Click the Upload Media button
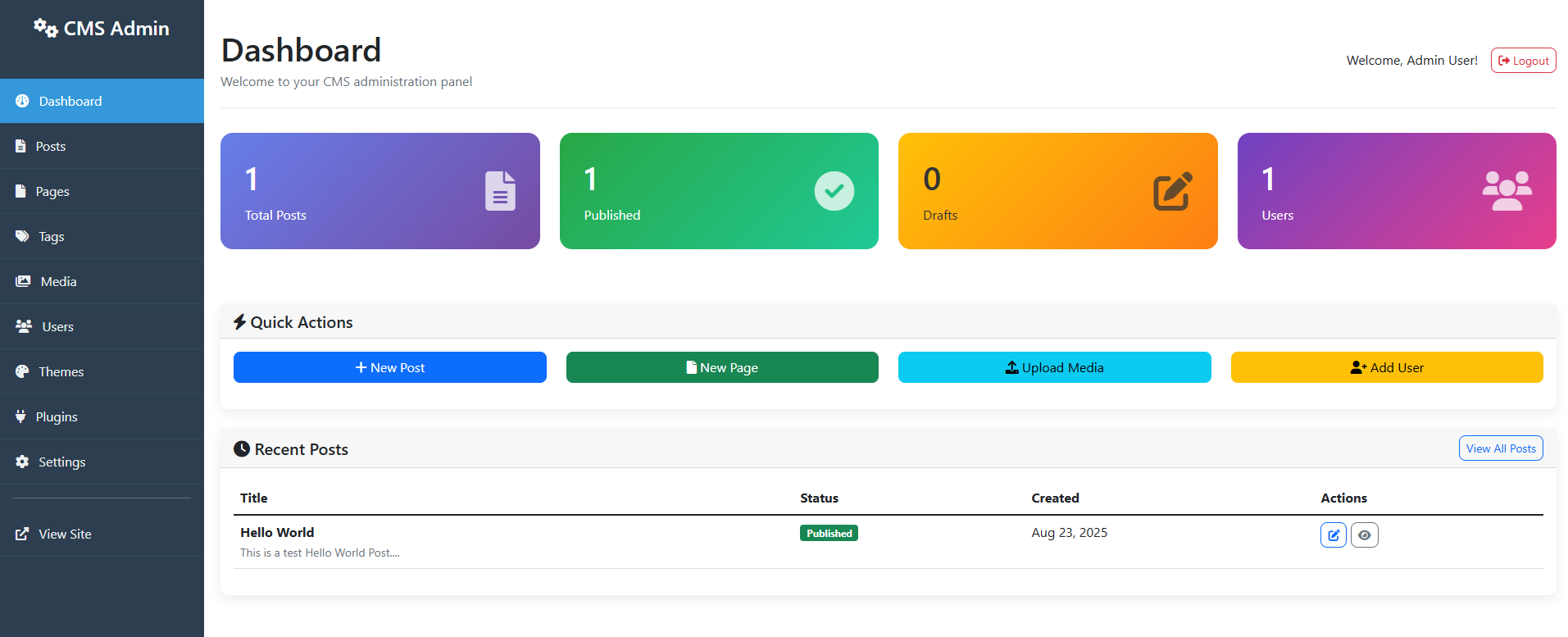The image size is (1568, 637). pyautogui.click(x=1054, y=367)
